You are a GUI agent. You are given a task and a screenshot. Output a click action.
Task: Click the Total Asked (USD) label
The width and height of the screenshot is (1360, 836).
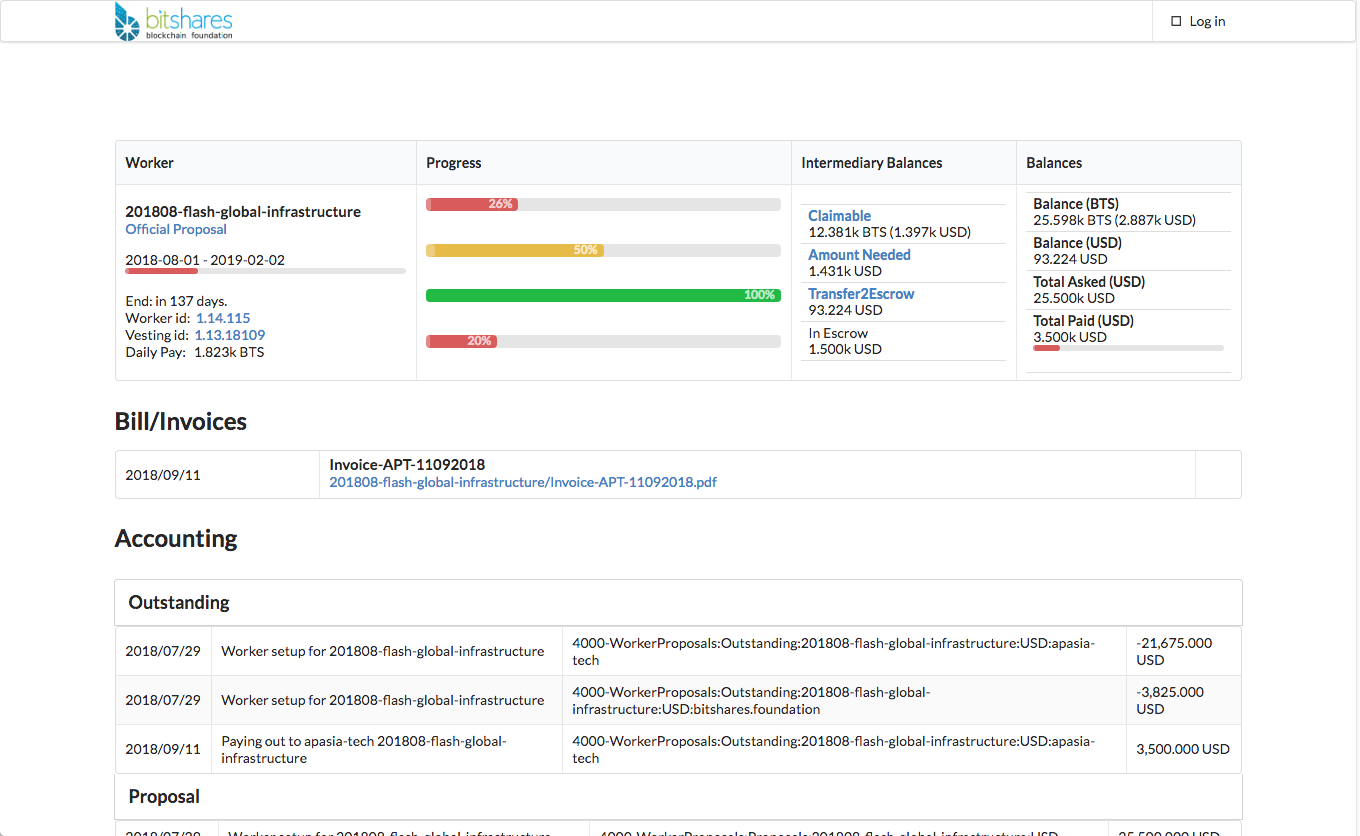(1089, 282)
